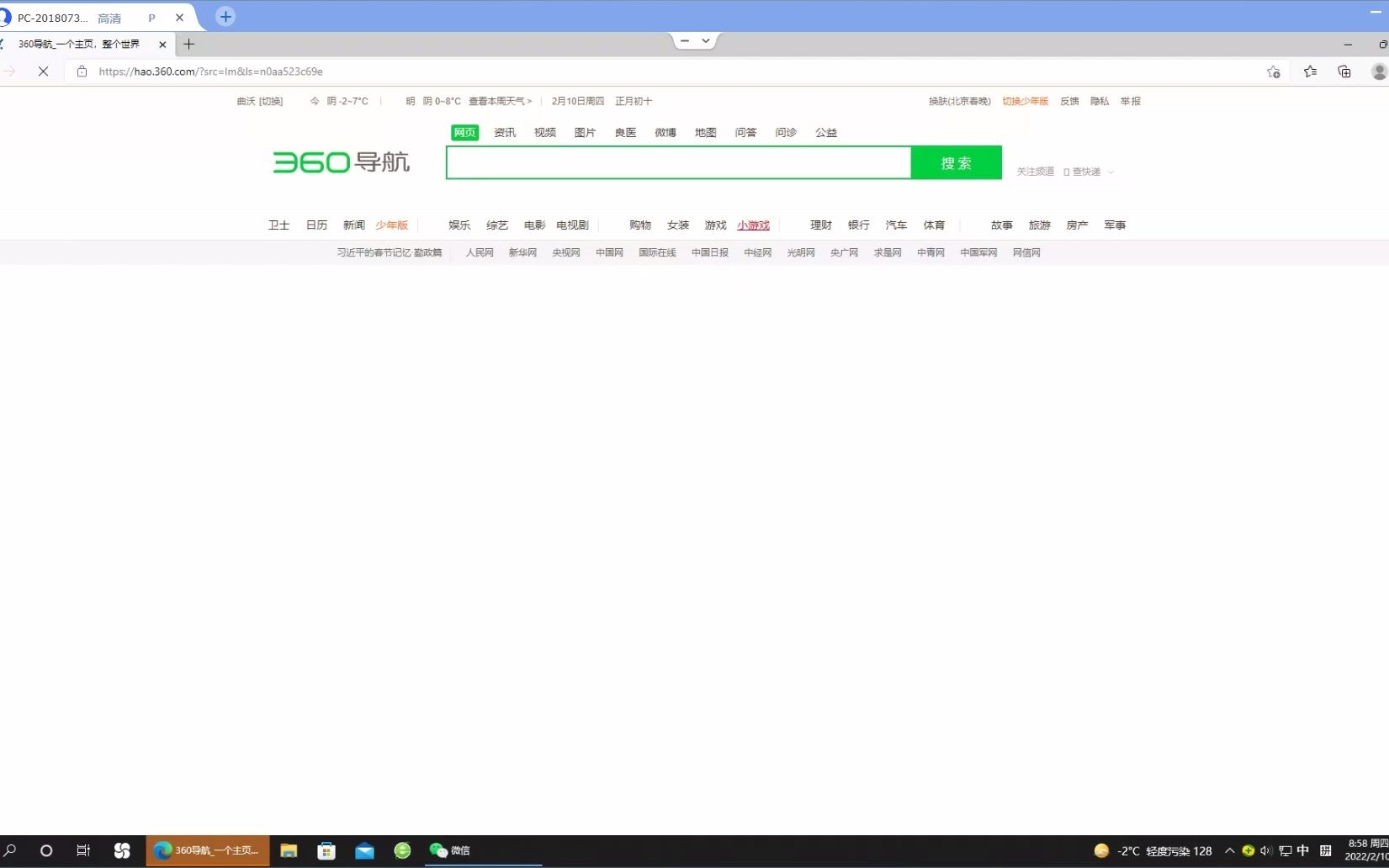
Task: Expand the 查快递 dropdown arrow
Action: pos(1111,172)
